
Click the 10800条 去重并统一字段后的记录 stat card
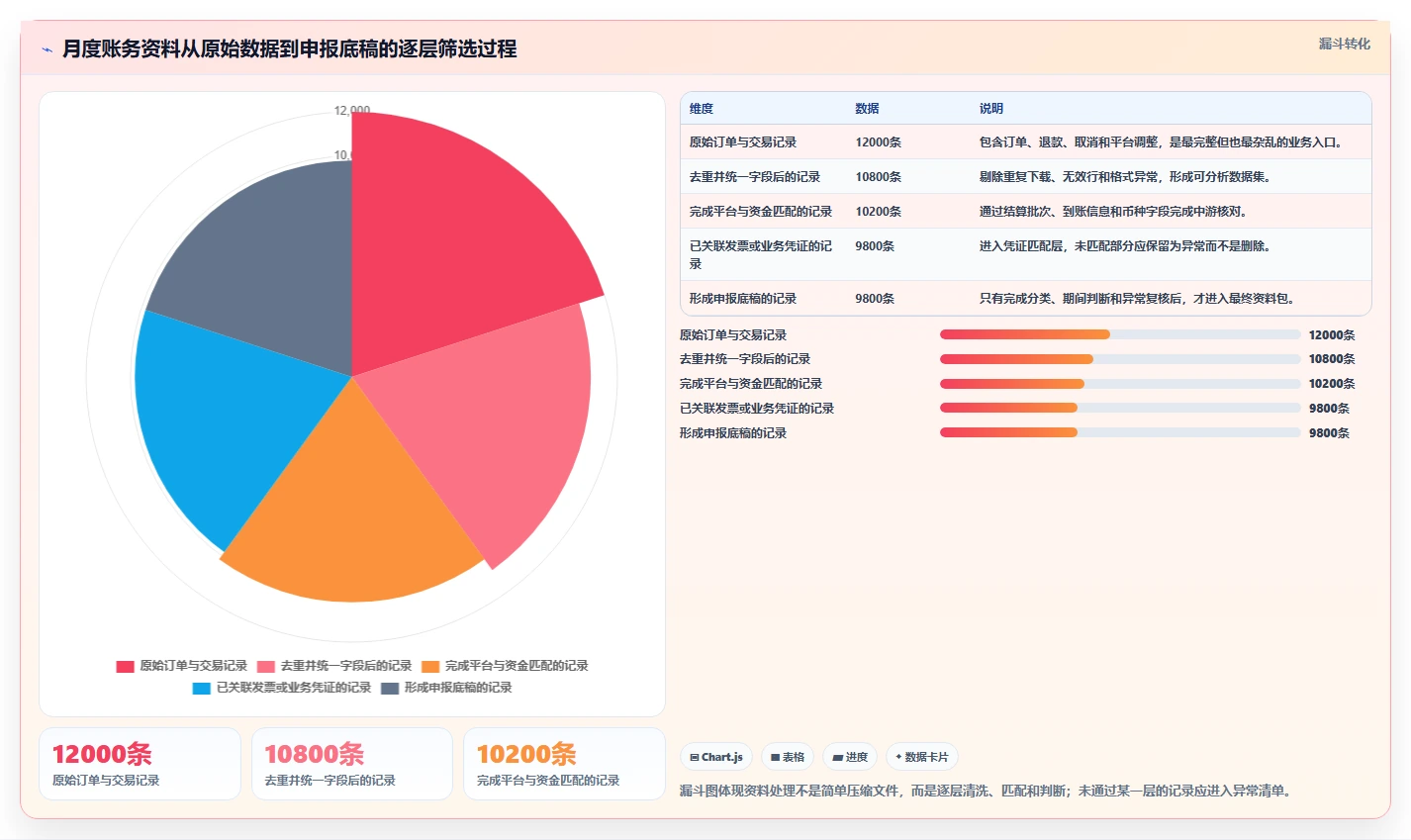click(352, 764)
